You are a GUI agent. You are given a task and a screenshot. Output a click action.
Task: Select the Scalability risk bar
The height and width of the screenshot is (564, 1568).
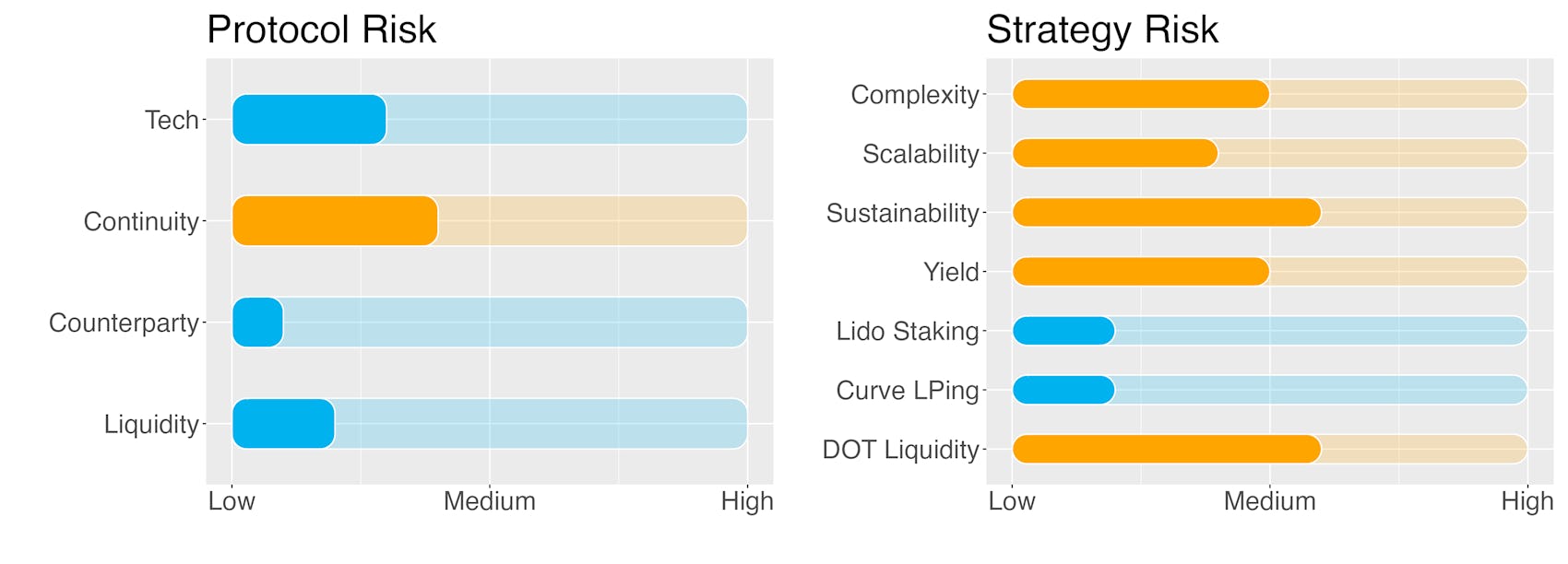click(x=1115, y=153)
